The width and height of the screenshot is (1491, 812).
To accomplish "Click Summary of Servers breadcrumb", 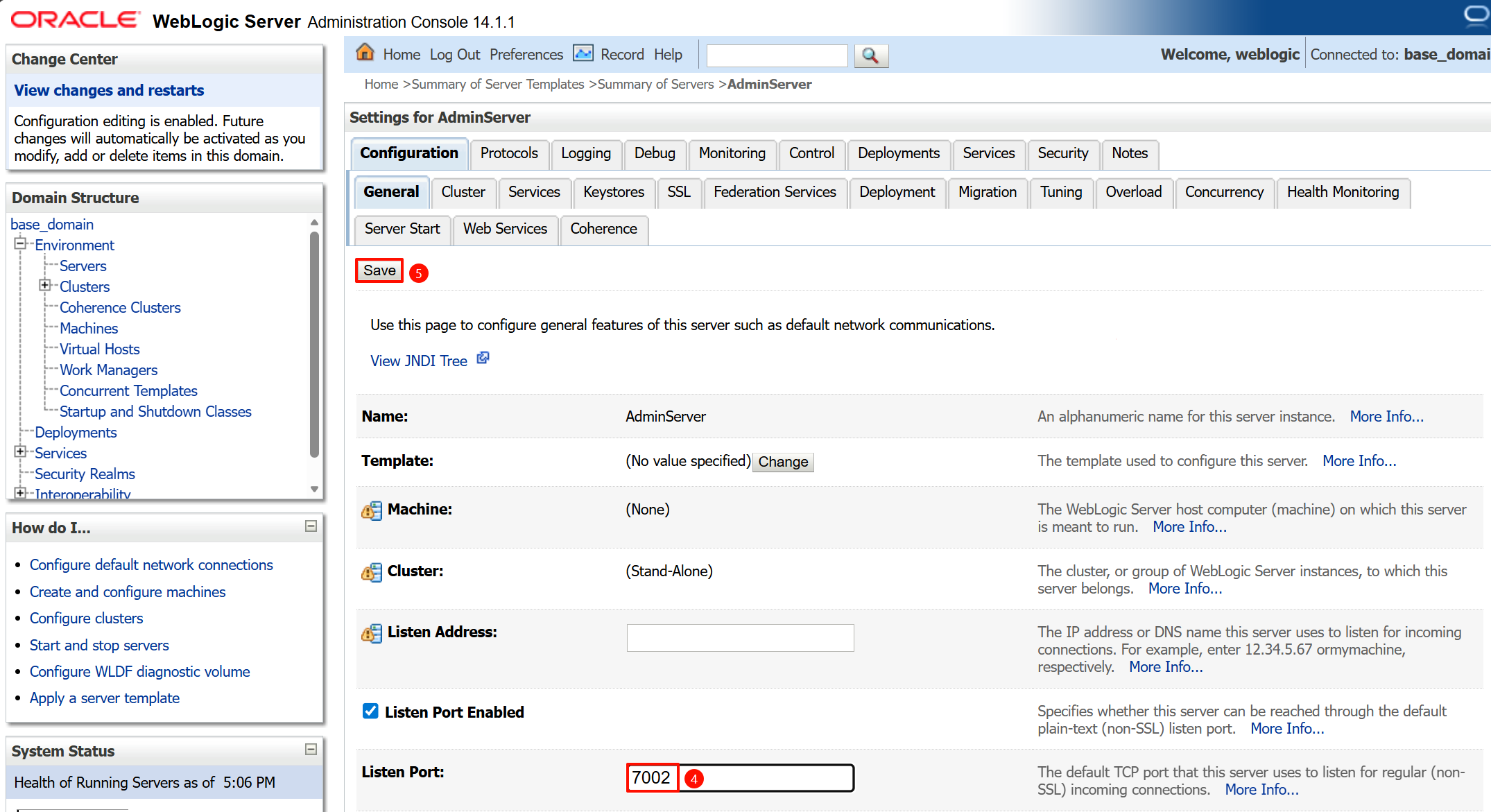I will click(655, 85).
